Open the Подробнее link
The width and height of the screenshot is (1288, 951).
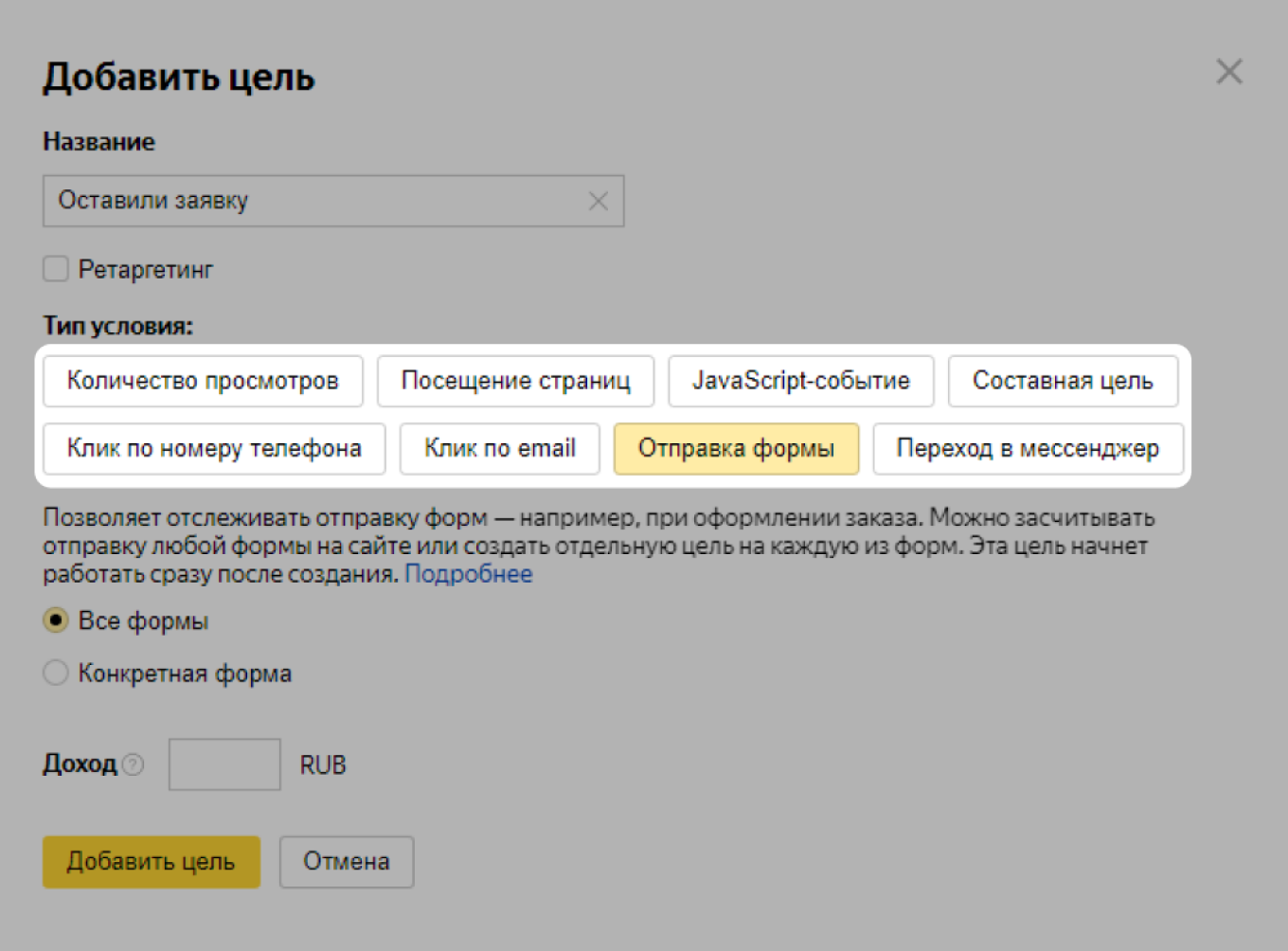pyautogui.click(x=468, y=574)
